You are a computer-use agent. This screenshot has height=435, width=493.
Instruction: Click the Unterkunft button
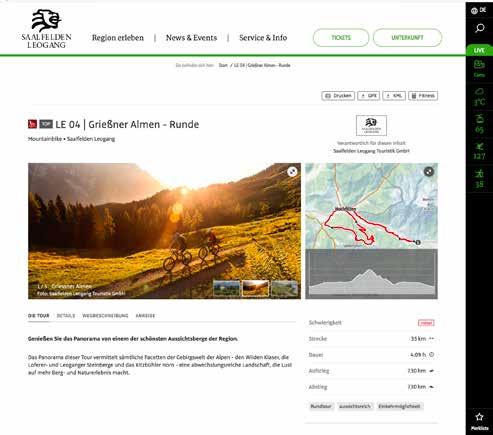407,38
